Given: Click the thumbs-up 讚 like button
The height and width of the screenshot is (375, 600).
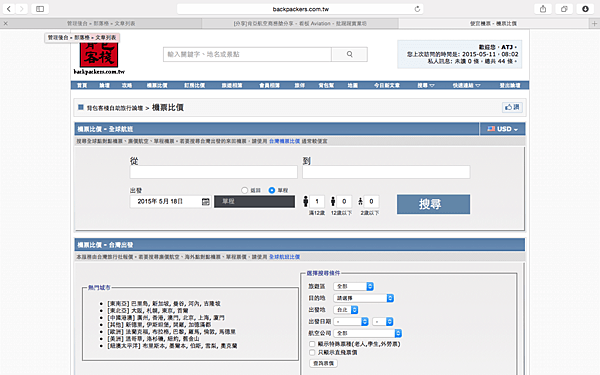Looking at the screenshot, I should click(x=512, y=108).
